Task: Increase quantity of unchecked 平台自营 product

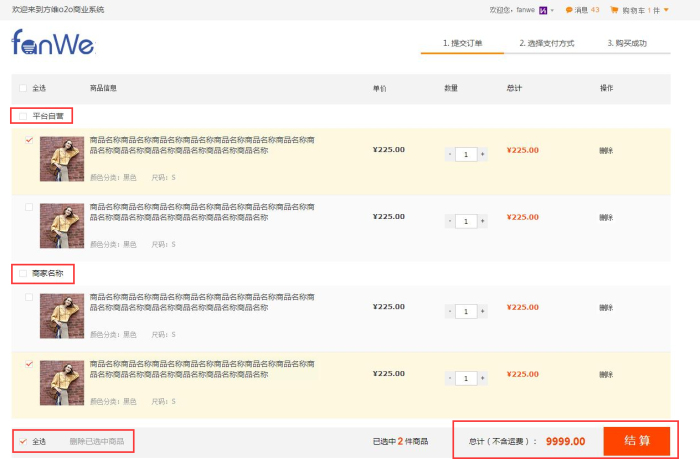Action: click(x=483, y=221)
